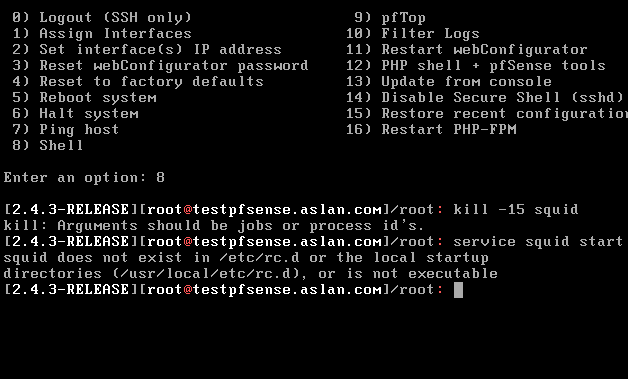
Task: Select Update from console entry
Action: point(449,82)
